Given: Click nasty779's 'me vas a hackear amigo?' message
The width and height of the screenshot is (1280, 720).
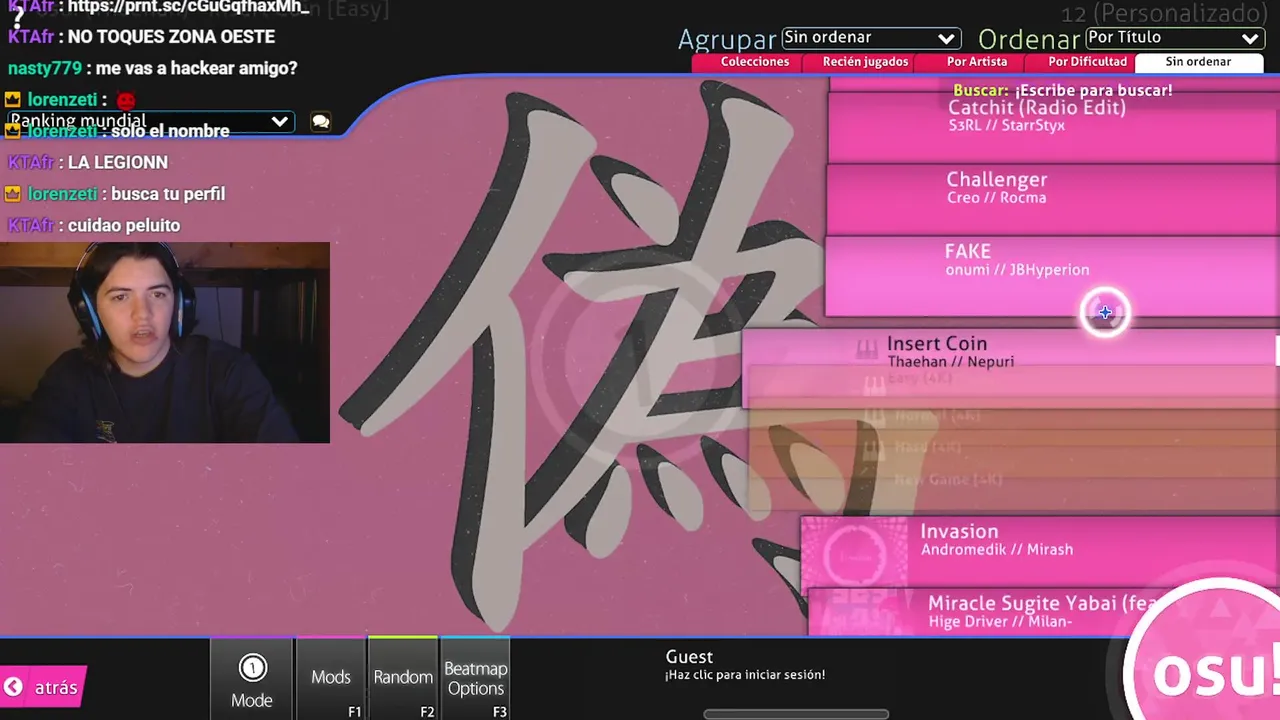Looking at the screenshot, I should point(197,69).
